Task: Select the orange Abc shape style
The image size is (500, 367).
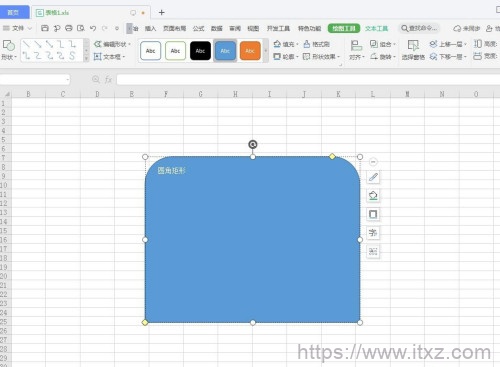Action: (250, 51)
